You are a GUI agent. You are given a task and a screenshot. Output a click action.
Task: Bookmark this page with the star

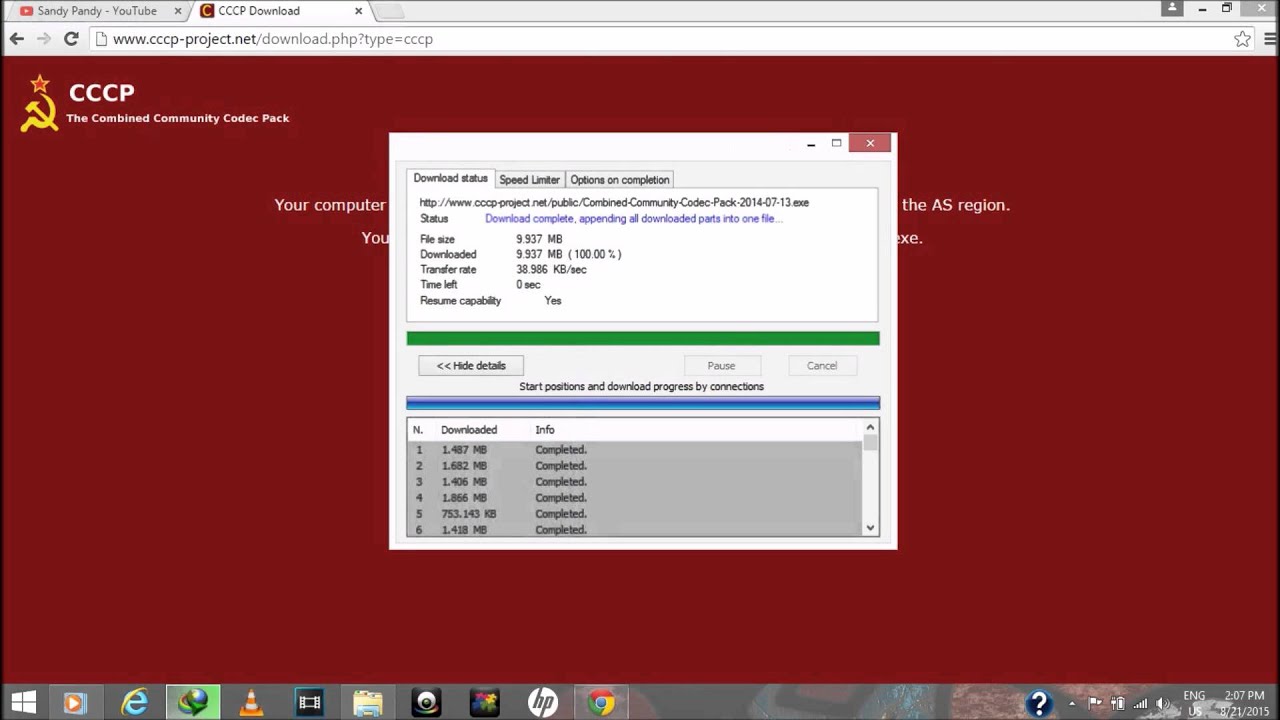coord(1242,39)
